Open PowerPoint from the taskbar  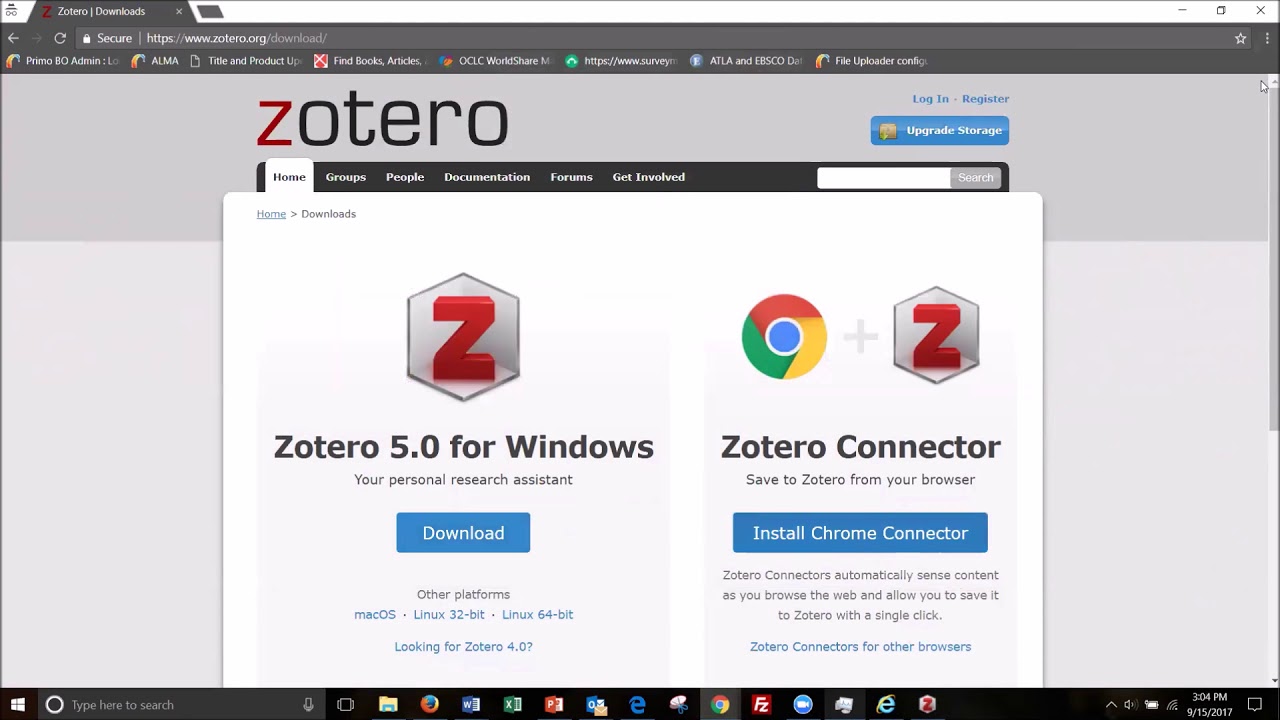(x=554, y=705)
